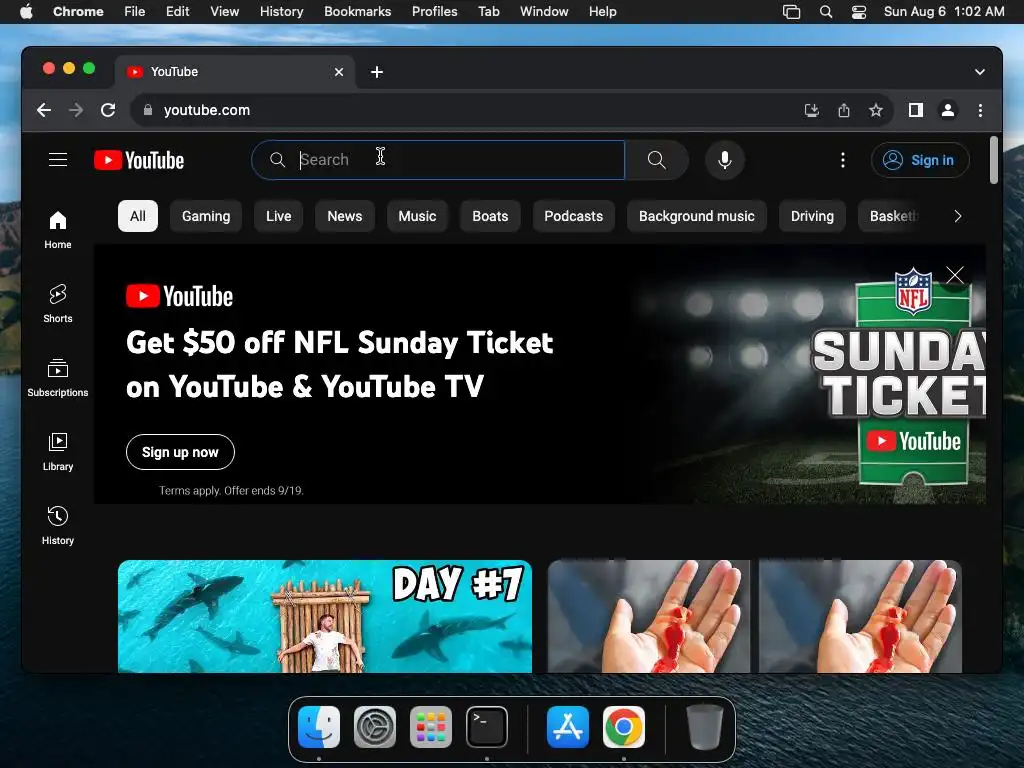Screen dimensions: 1024x768
Task: Expand the tab search dropdown arrow
Action: [x=980, y=72]
